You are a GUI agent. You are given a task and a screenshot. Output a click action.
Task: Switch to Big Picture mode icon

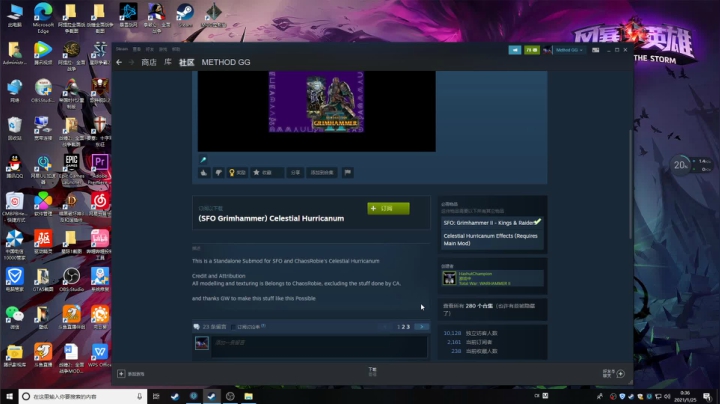coord(596,50)
